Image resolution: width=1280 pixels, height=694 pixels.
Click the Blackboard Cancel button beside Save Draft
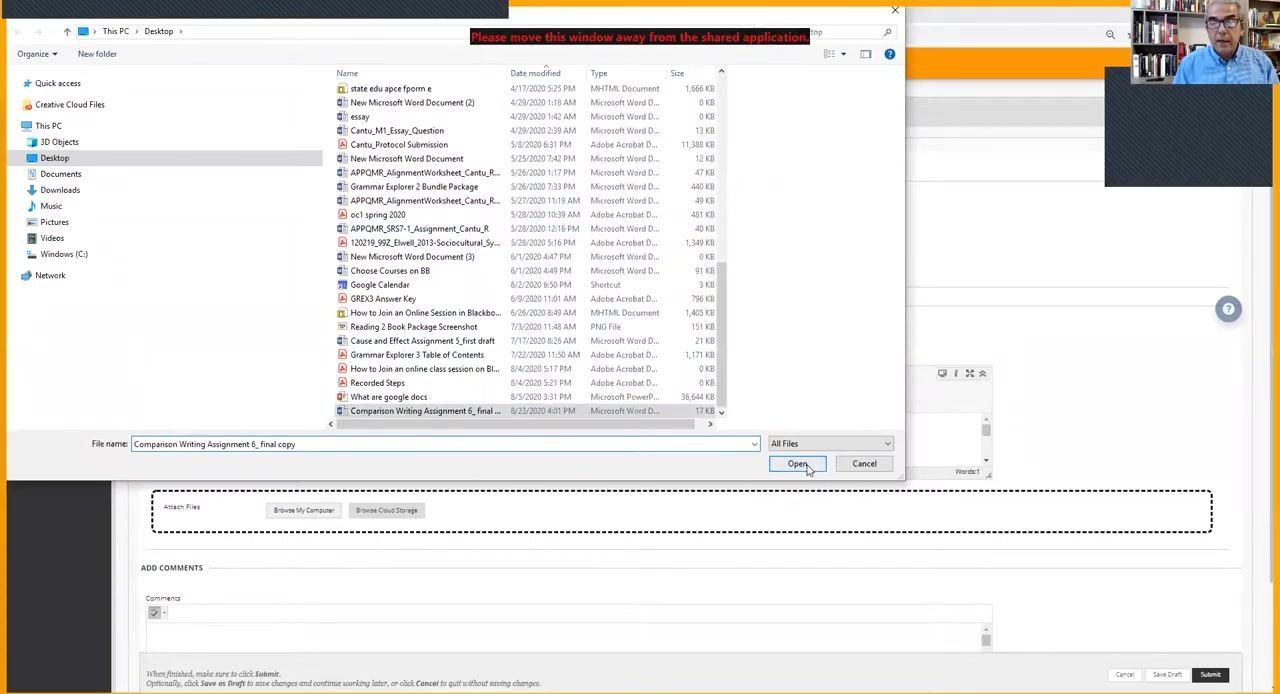pos(1125,675)
